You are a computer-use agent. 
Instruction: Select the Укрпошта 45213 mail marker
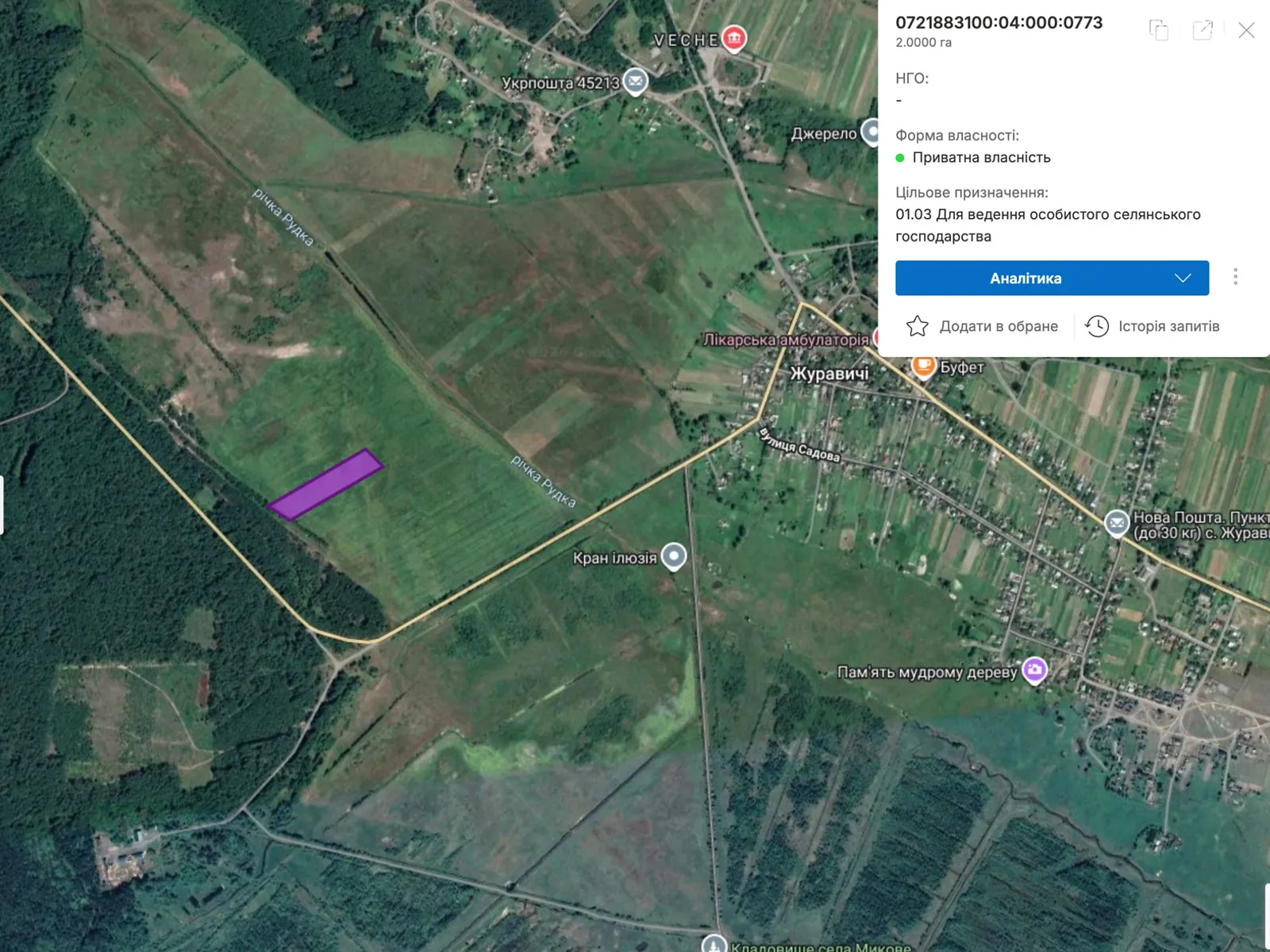[x=633, y=80]
